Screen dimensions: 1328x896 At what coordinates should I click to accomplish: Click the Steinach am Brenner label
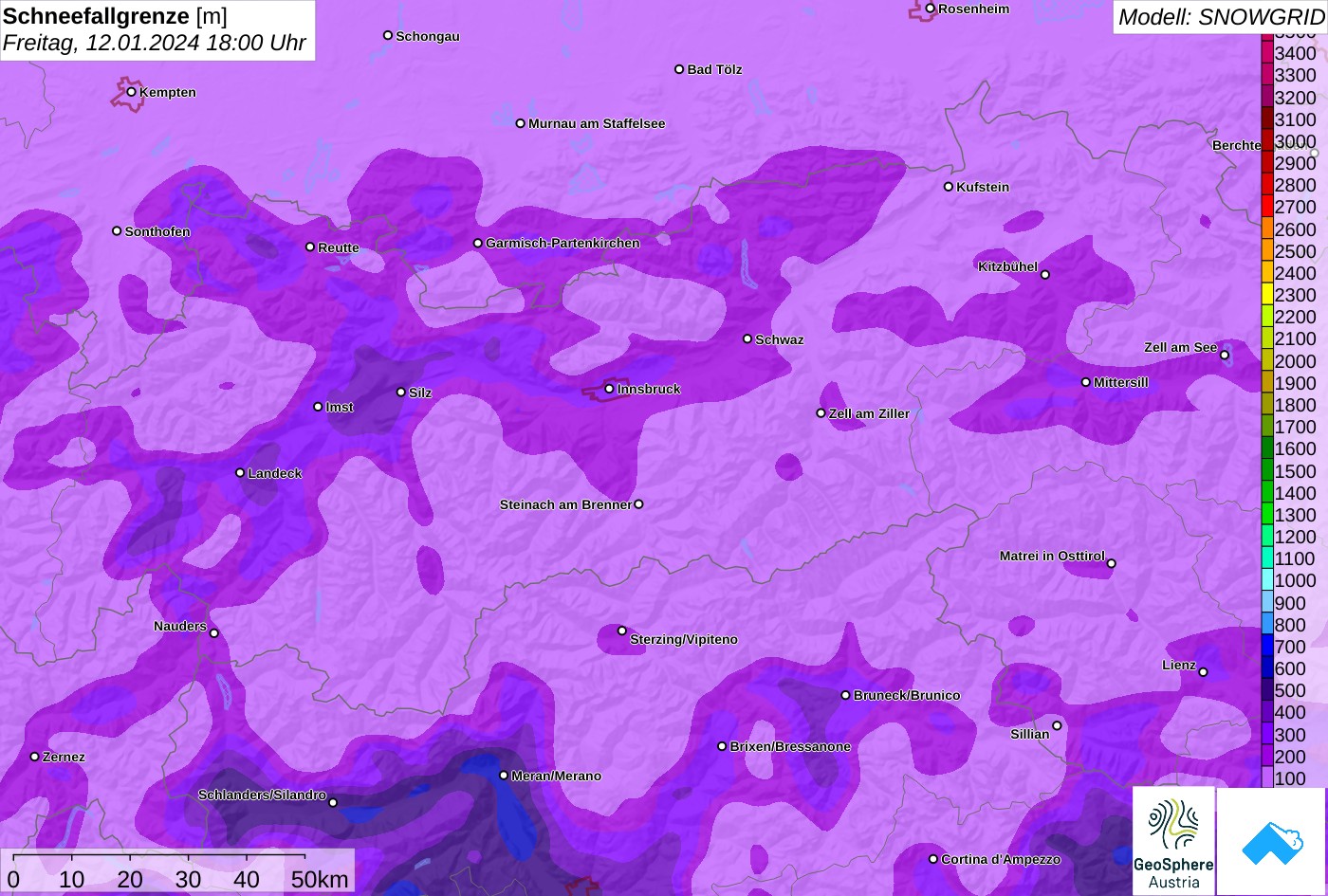coord(565,504)
